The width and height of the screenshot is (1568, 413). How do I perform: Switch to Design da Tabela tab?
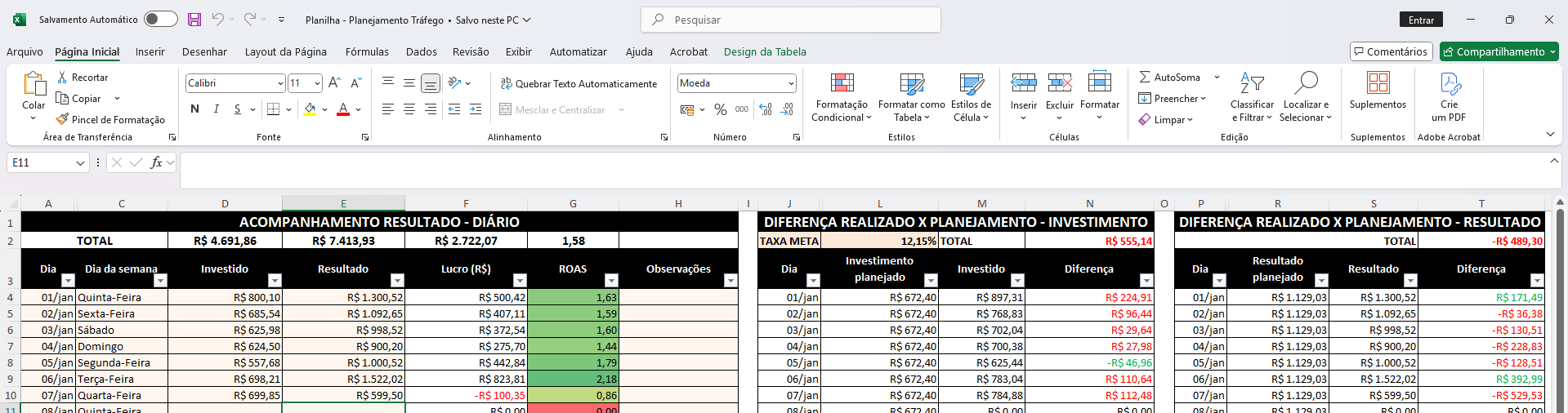pyautogui.click(x=765, y=51)
